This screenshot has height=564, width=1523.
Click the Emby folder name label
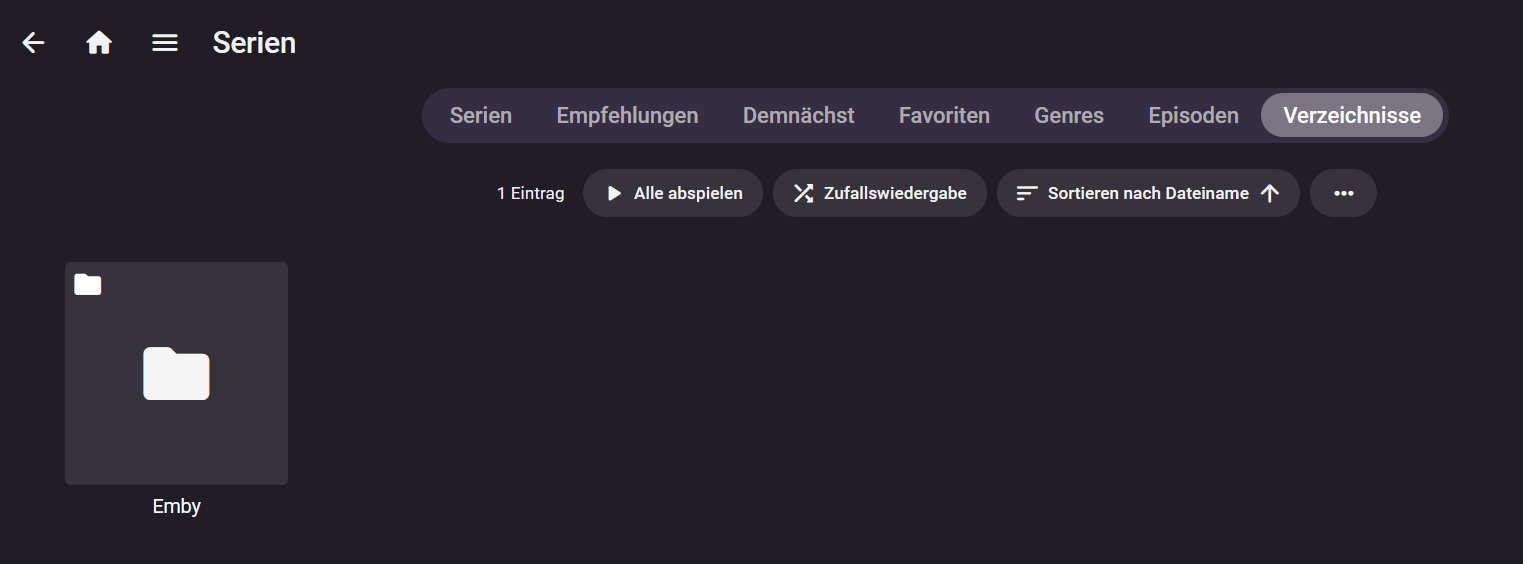click(x=177, y=506)
